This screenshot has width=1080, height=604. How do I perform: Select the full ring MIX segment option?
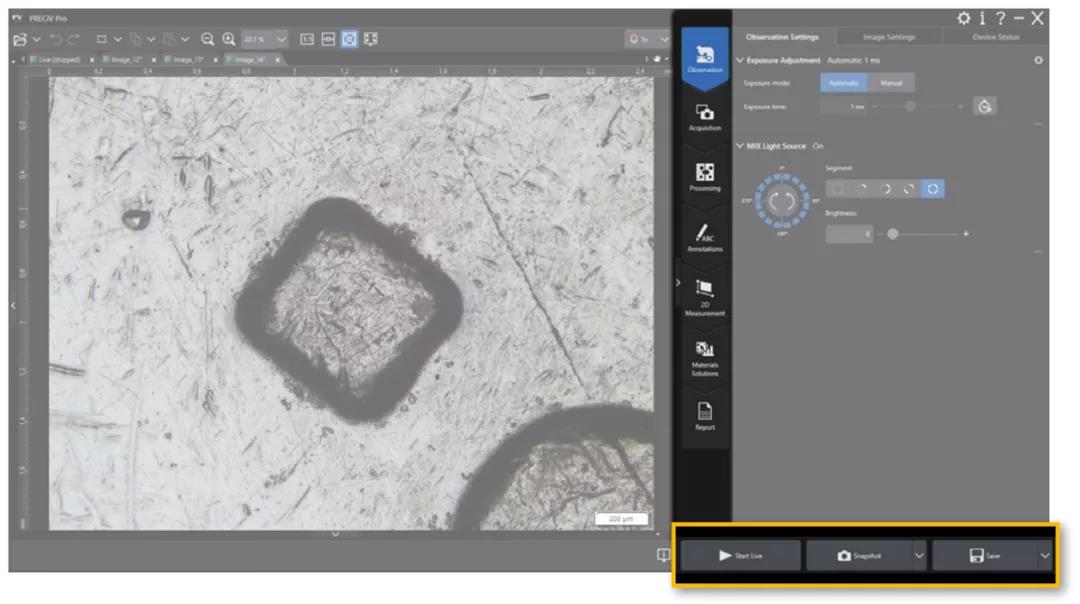point(933,189)
